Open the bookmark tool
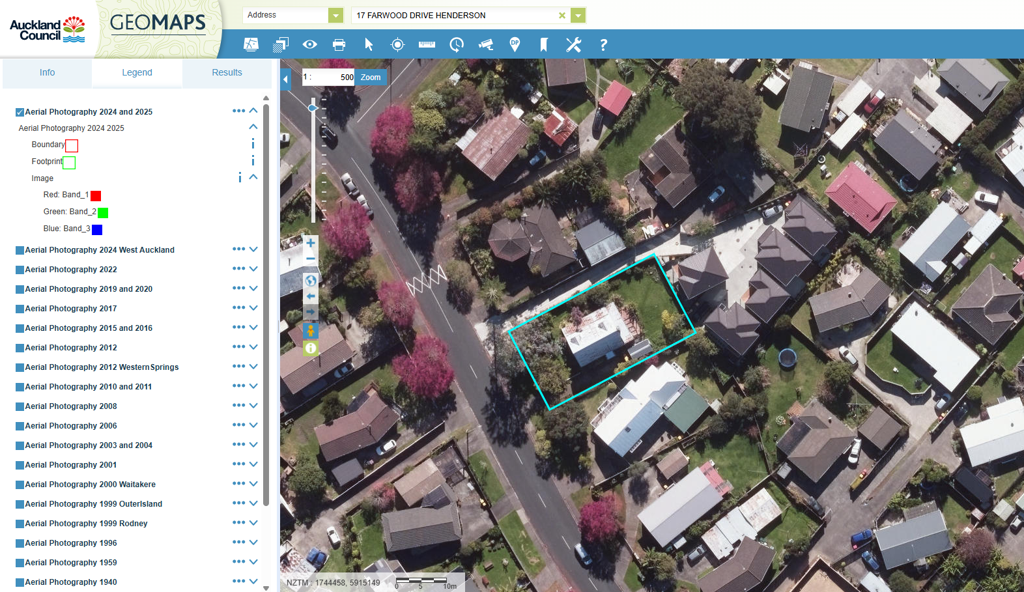1024x592 pixels. pos(544,45)
